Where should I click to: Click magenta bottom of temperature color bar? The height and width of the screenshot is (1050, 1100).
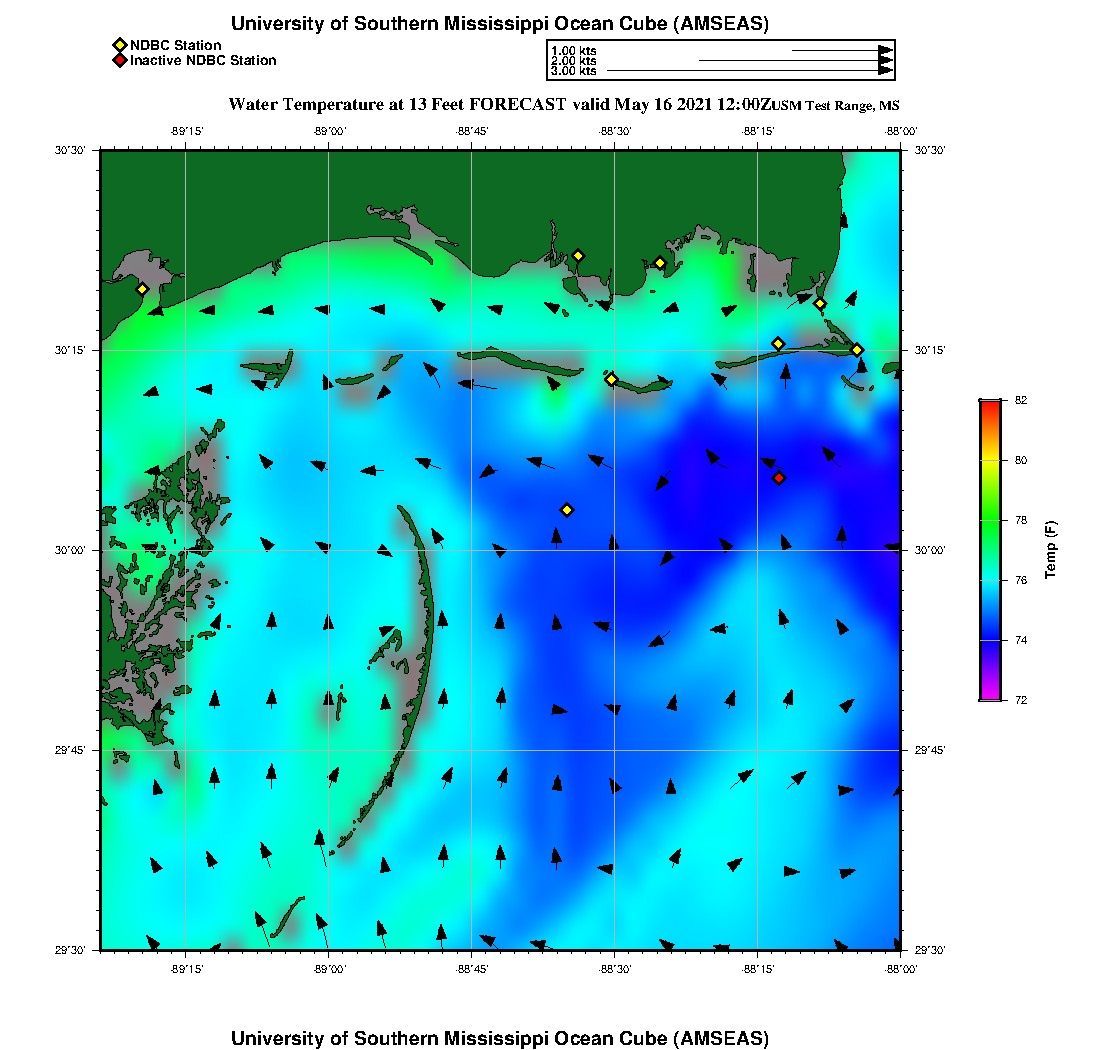[990, 695]
